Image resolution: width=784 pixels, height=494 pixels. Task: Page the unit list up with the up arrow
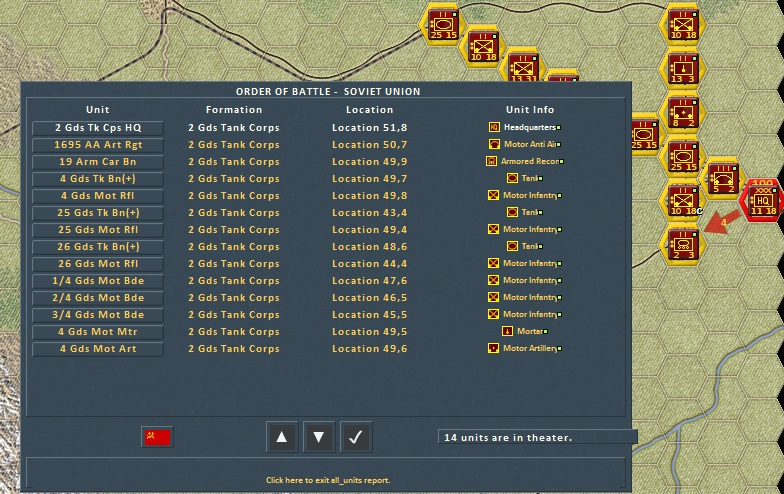282,437
